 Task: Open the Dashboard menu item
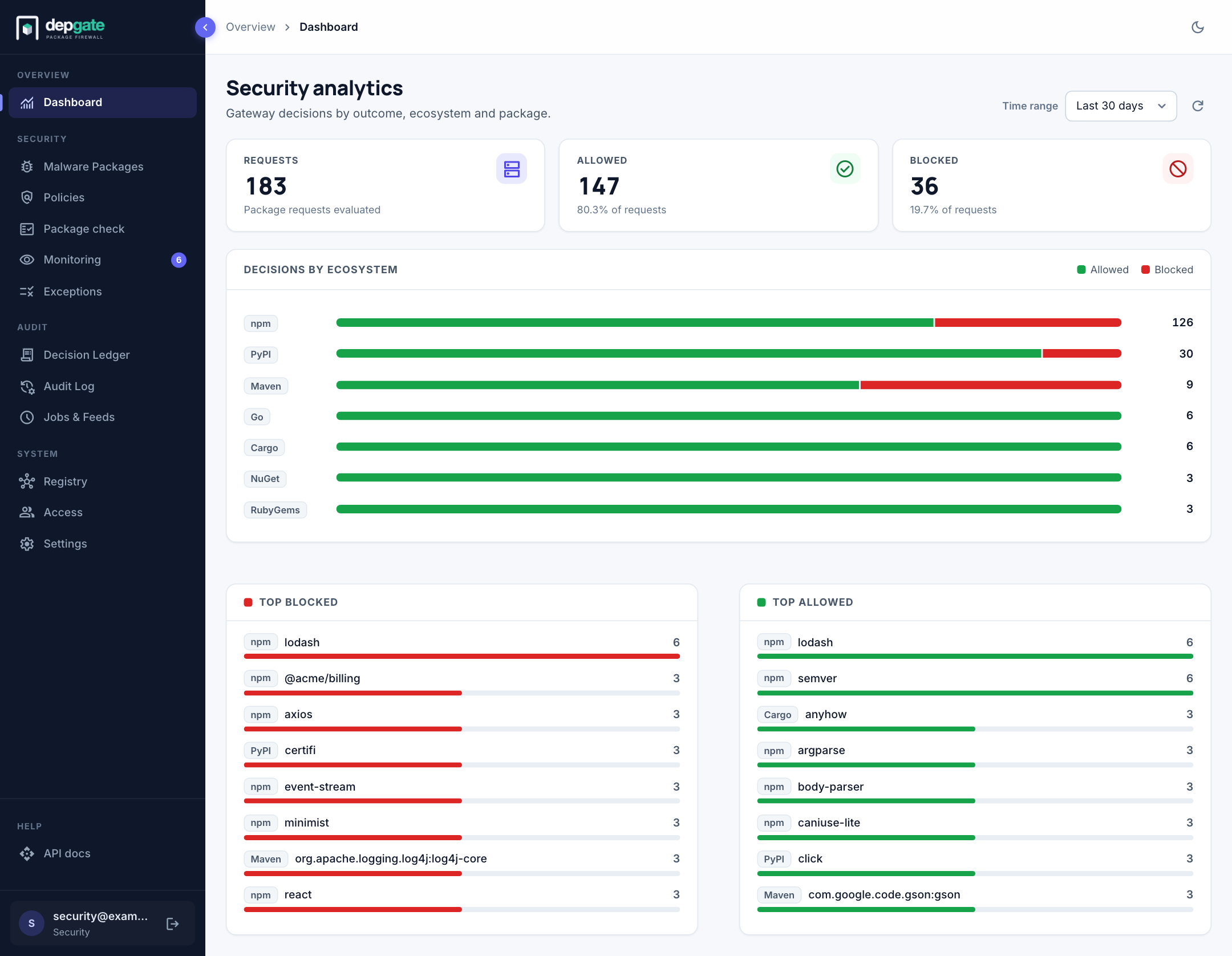[x=103, y=103]
